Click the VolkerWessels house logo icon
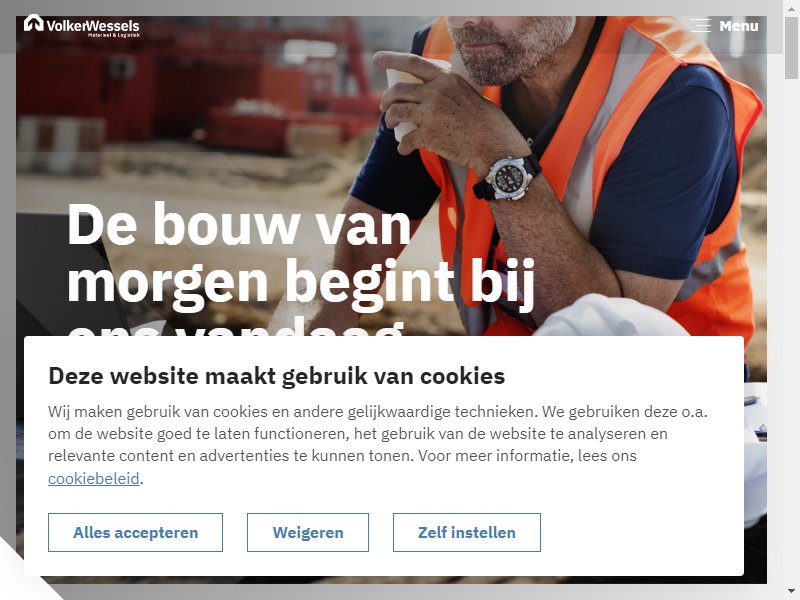Image resolution: width=800 pixels, height=600 pixels. [x=34, y=23]
